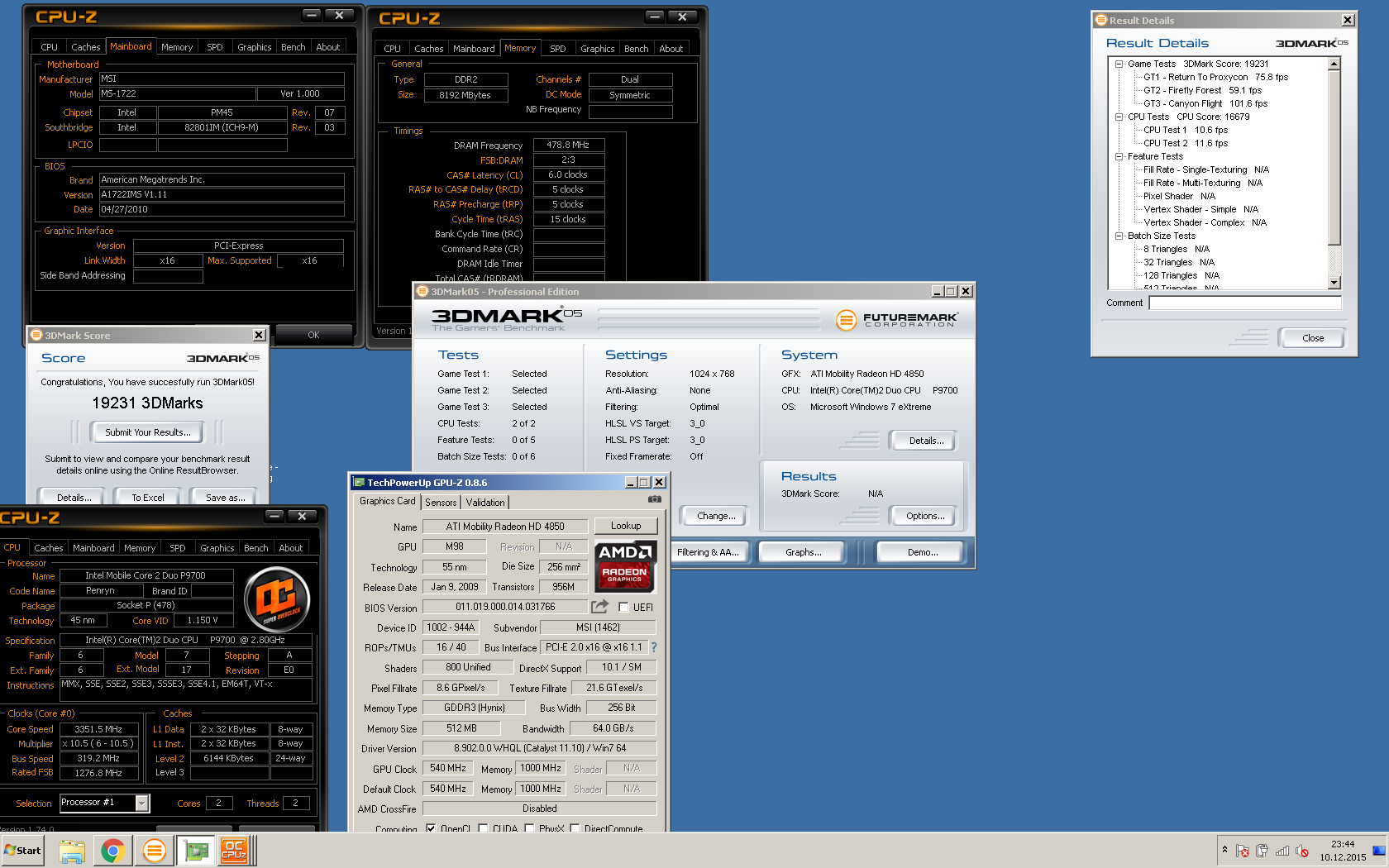The height and width of the screenshot is (868, 1389).
Task: Click the Change settings button in 3DMark05
Action: tap(716, 516)
